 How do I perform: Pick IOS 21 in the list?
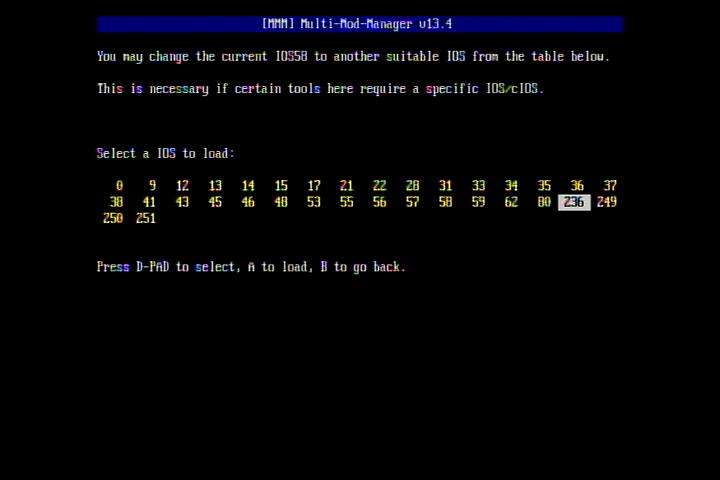[347, 186]
